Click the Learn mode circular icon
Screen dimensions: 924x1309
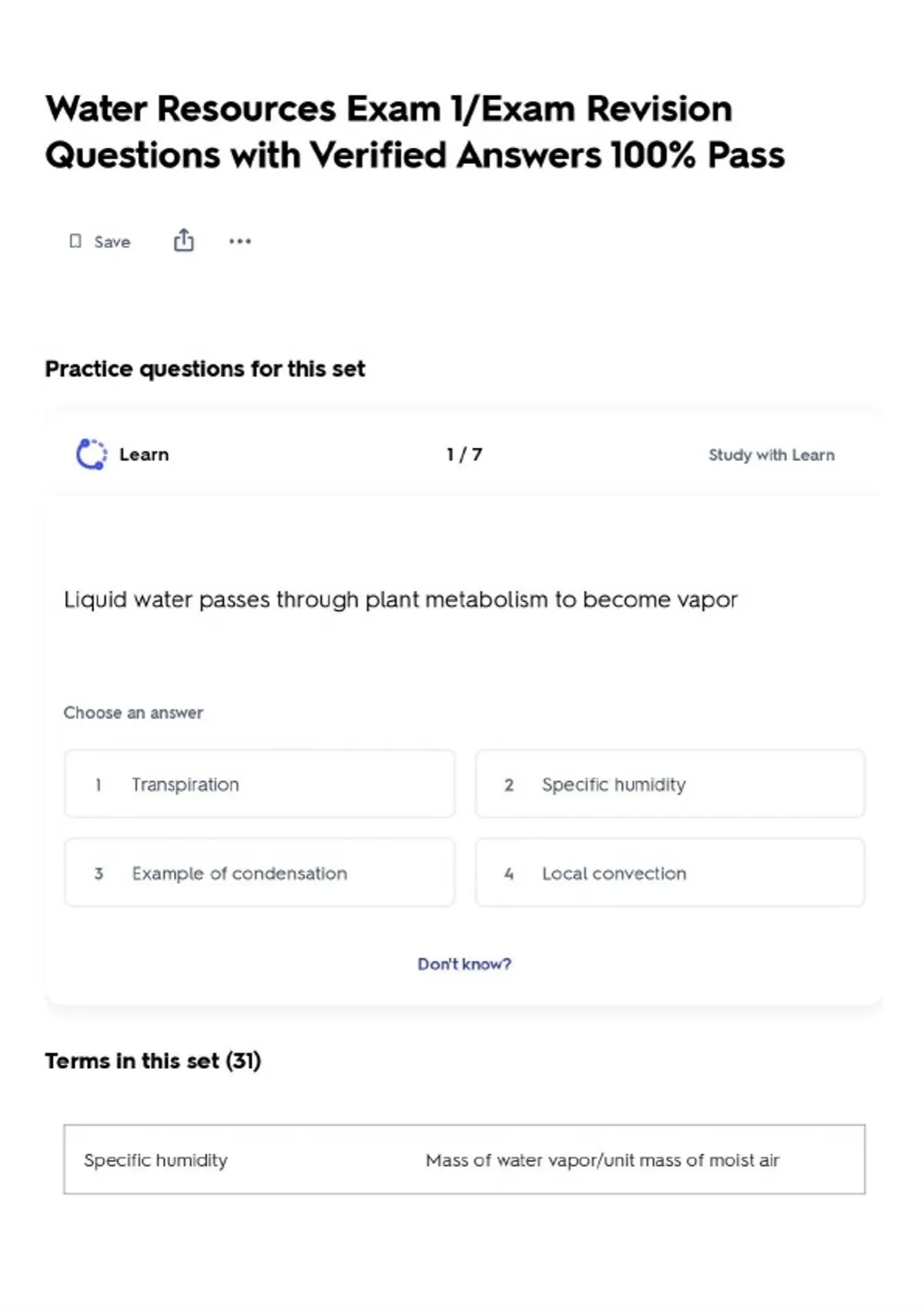click(92, 454)
